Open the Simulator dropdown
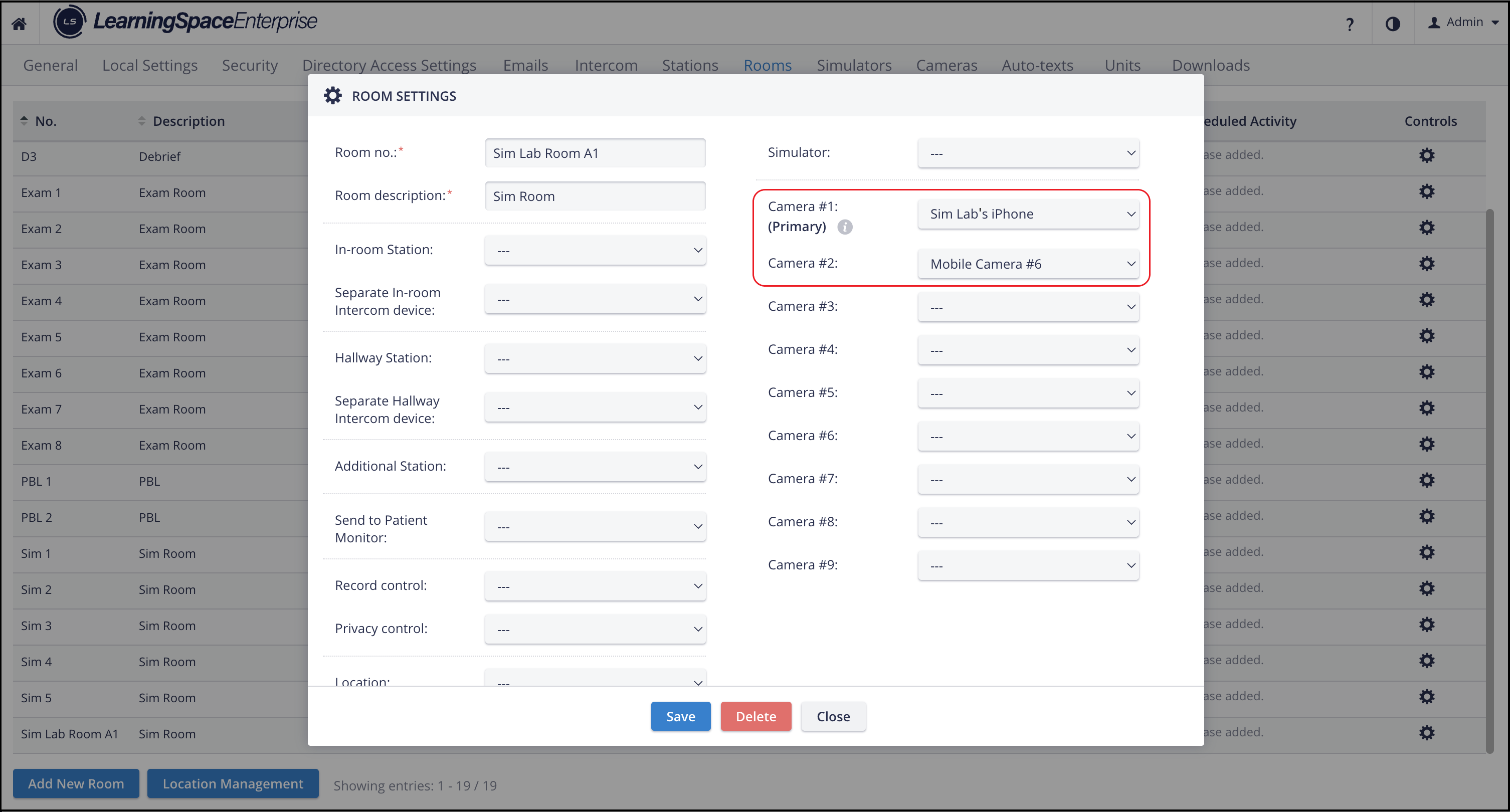This screenshot has height=812, width=1510. coord(1028,153)
